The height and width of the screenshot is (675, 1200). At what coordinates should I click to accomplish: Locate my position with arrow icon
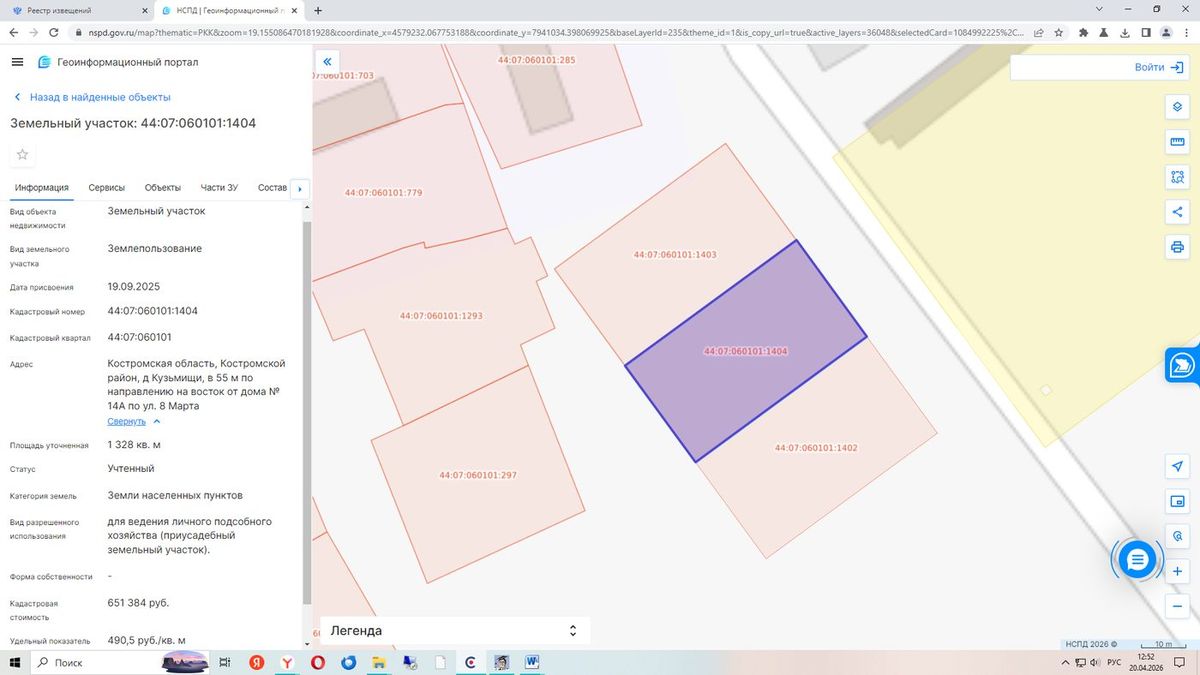[x=1177, y=466]
